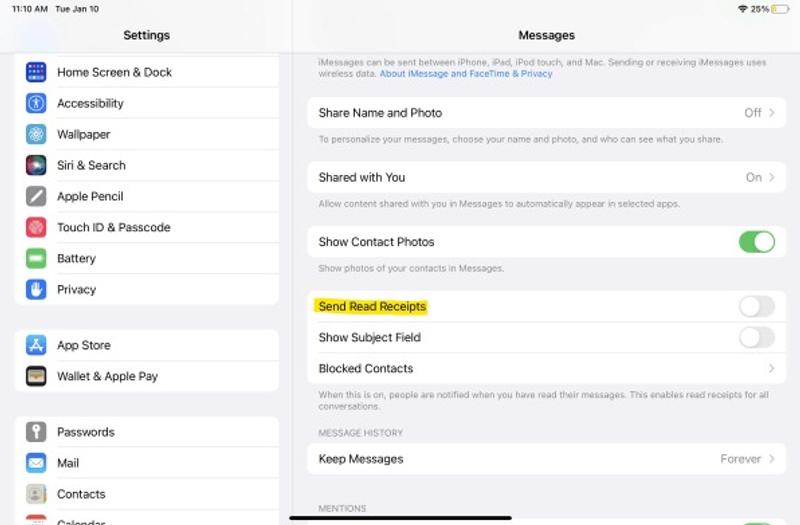Image resolution: width=800 pixels, height=525 pixels.
Task: Tap the On value for Shared with You
Action: coord(754,178)
